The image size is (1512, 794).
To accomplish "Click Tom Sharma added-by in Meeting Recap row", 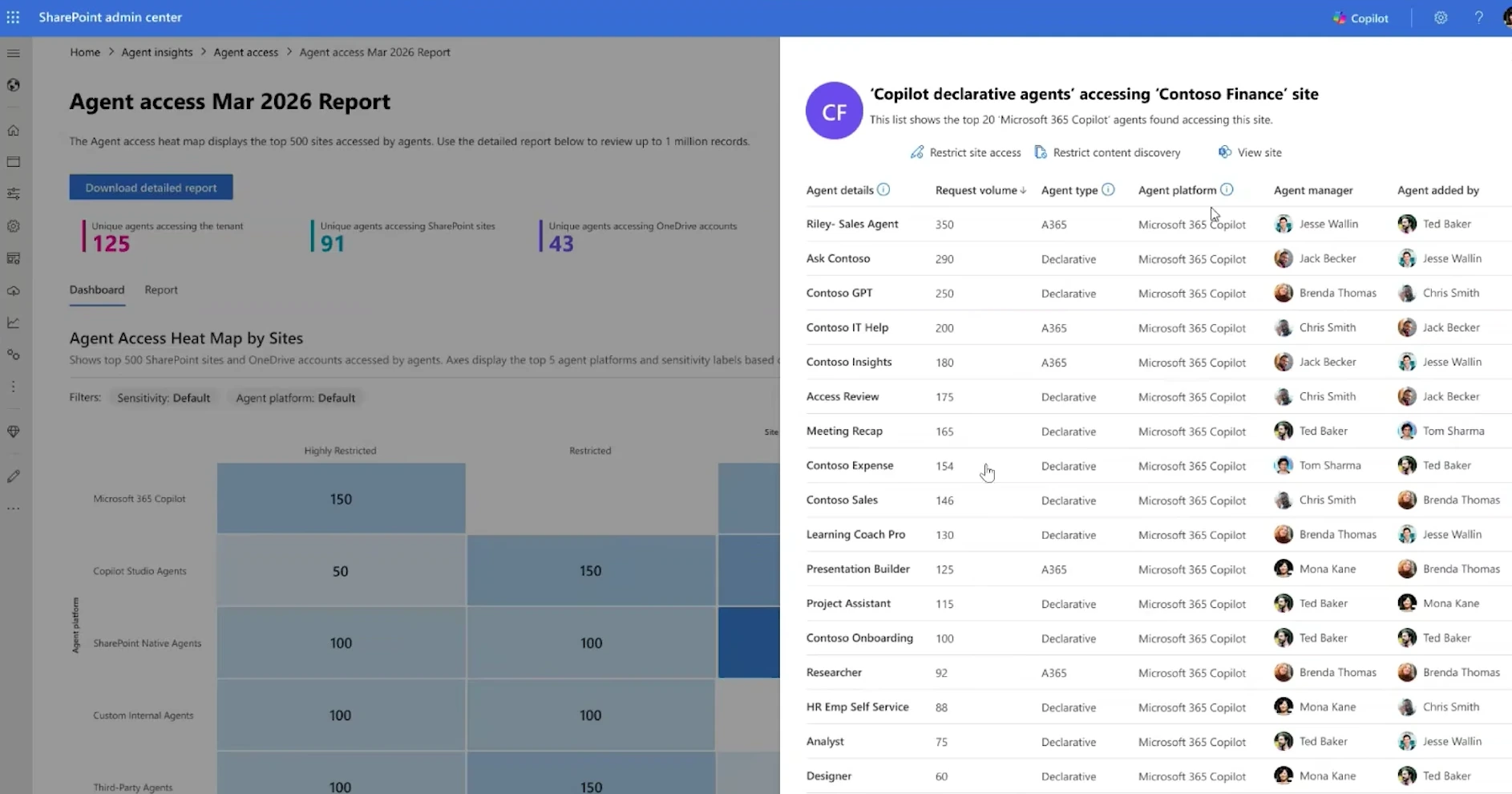I will tap(1441, 431).
